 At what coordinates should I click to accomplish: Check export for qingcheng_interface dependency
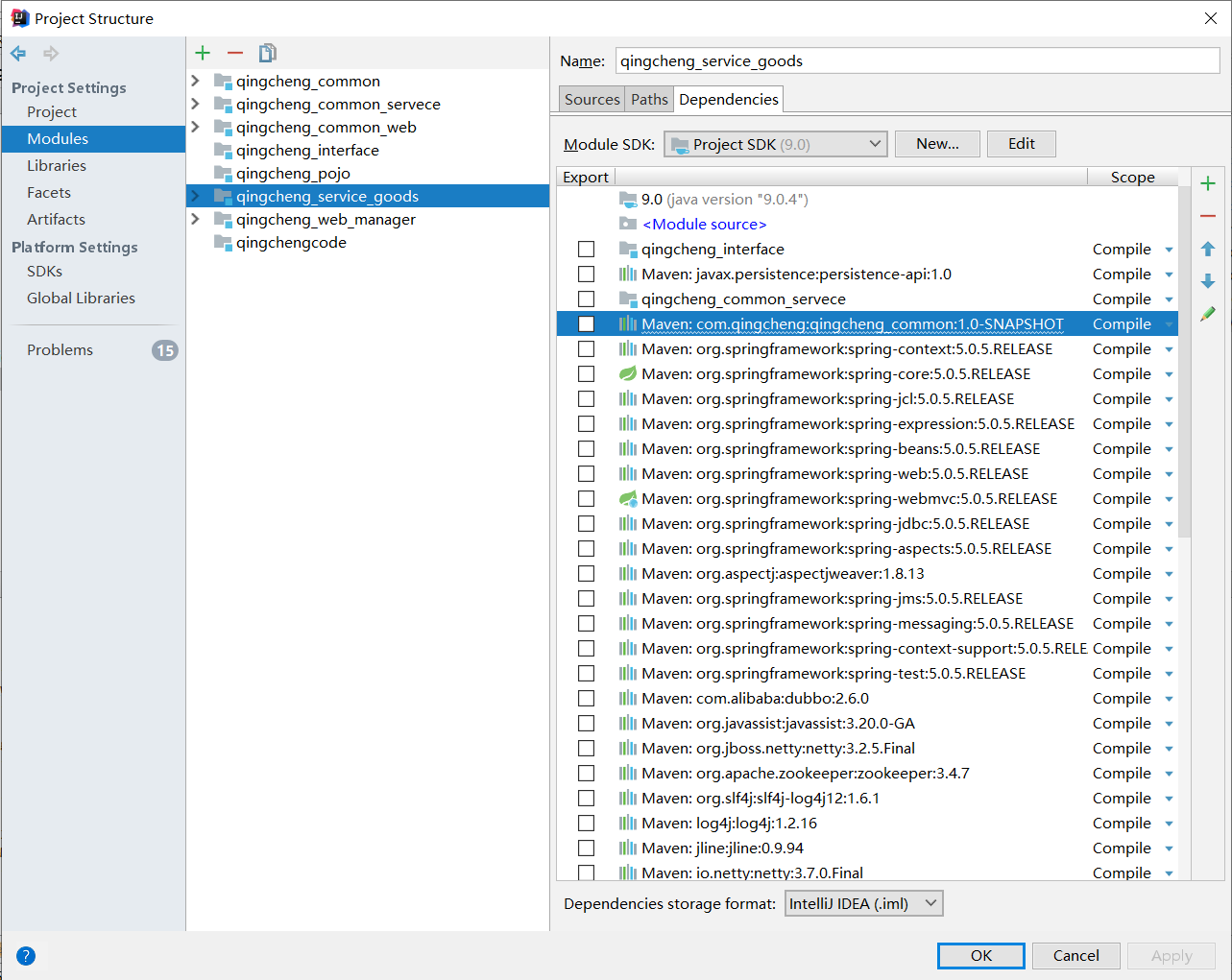(x=586, y=250)
